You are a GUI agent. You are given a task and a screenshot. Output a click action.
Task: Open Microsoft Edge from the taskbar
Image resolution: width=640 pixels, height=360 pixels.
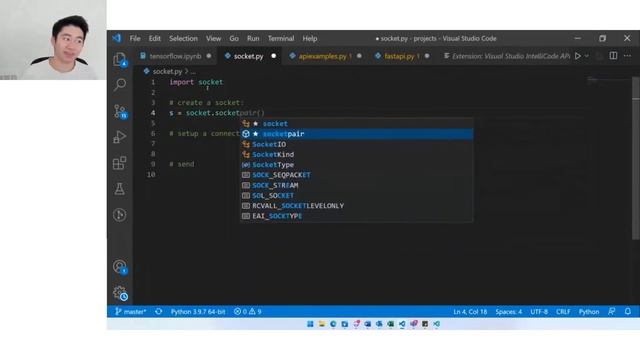point(333,324)
